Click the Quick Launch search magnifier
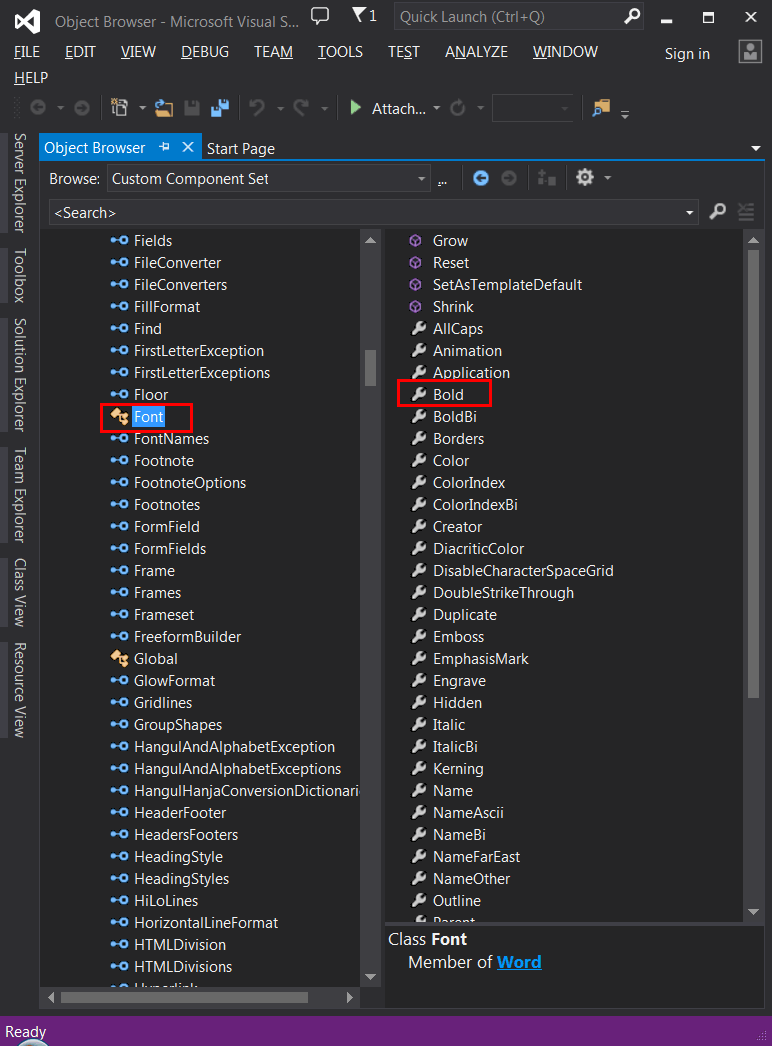 pos(631,17)
